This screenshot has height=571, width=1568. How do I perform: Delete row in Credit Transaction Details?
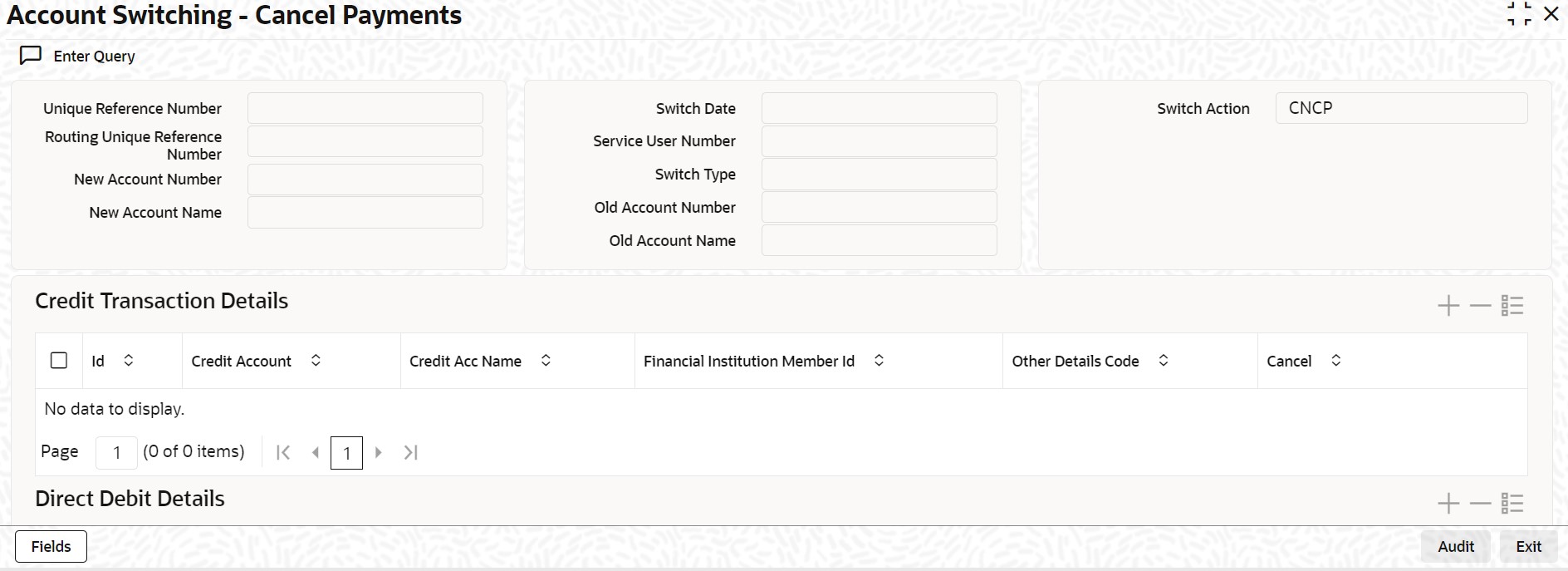1480,306
